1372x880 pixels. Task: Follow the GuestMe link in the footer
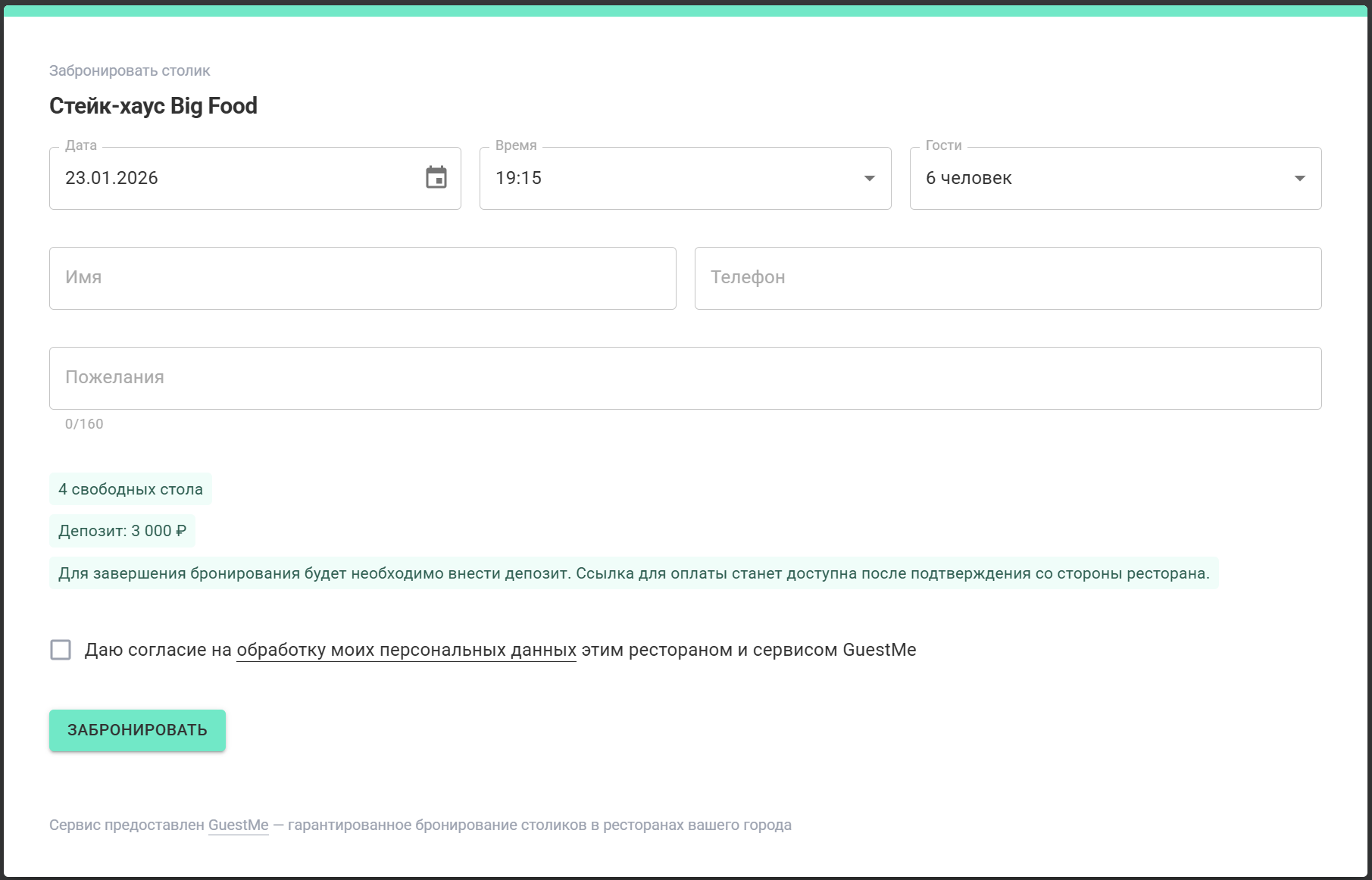(x=238, y=825)
